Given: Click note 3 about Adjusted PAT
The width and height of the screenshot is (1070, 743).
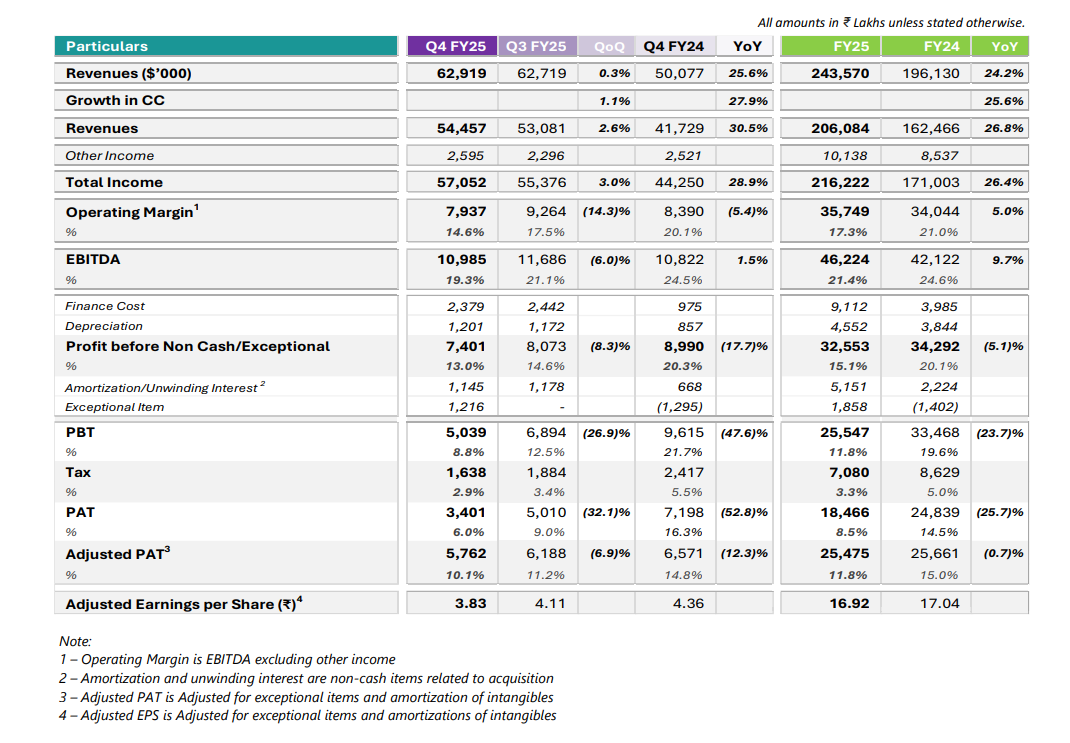Looking at the screenshot, I should pos(306,697).
